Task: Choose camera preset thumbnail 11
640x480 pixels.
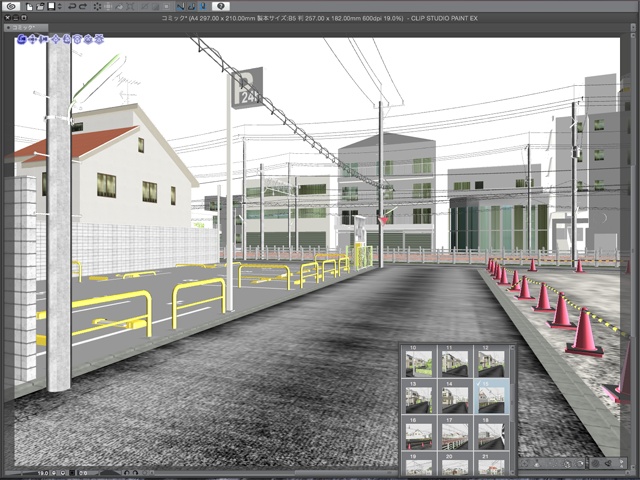Action: [x=455, y=361]
